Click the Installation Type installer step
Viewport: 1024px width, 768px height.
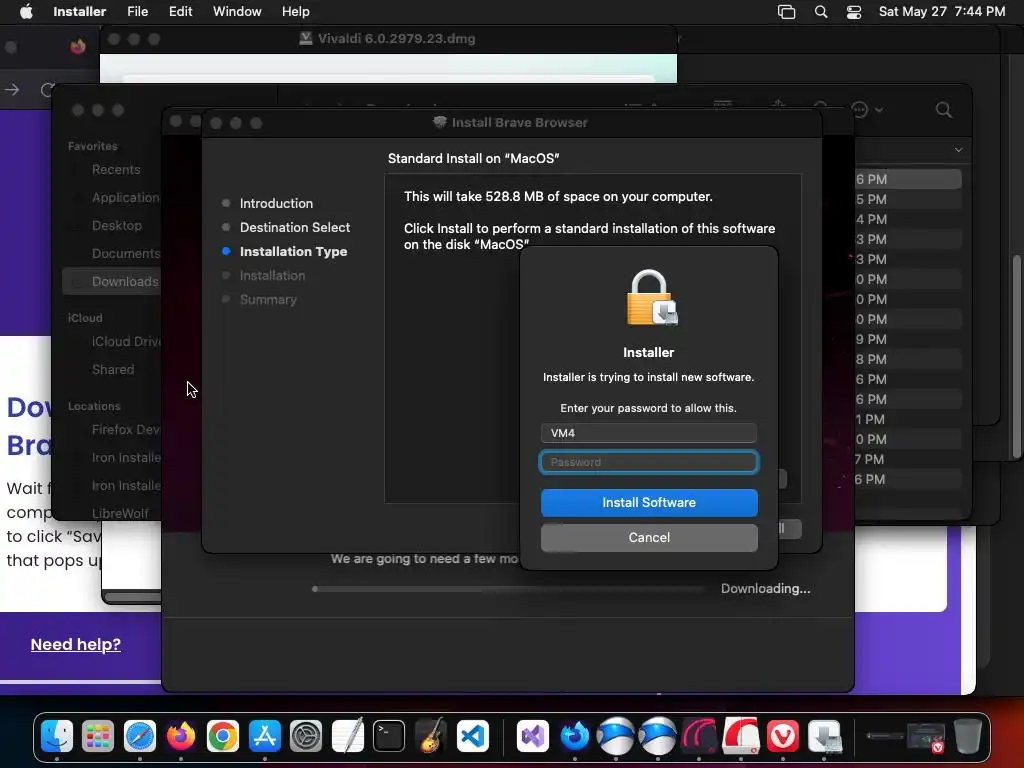click(293, 251)
